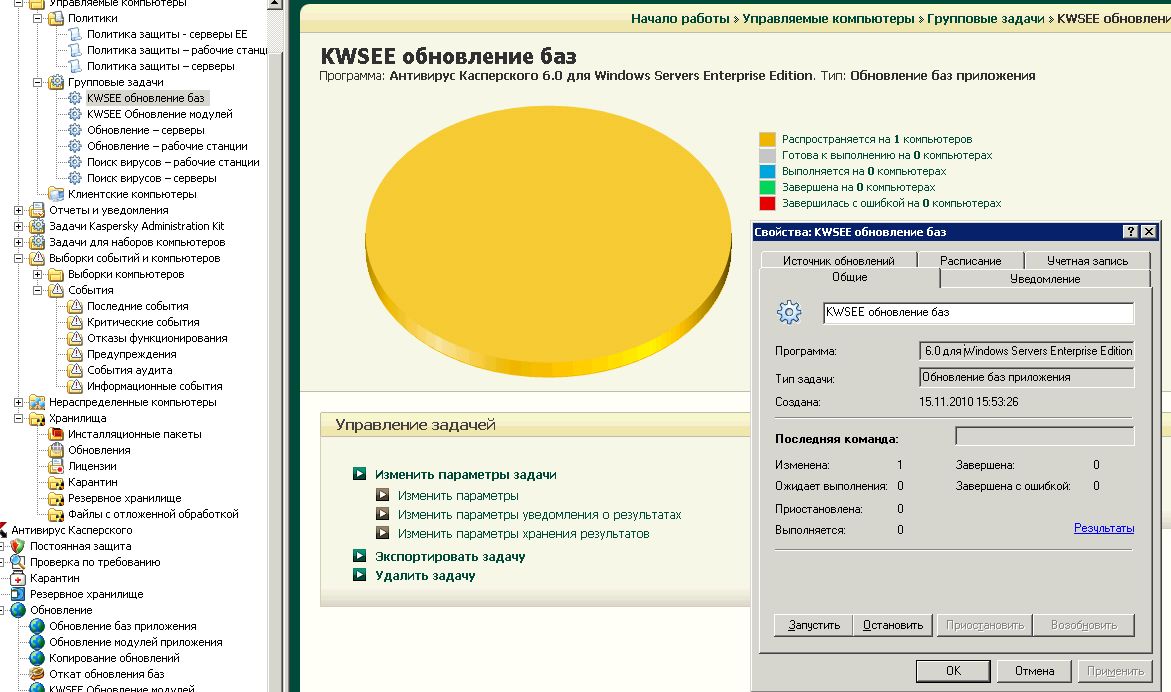Click the Отчеты и уведомления icon
The height and width of the screenshot is (692, 1171).
click(37, 210)
